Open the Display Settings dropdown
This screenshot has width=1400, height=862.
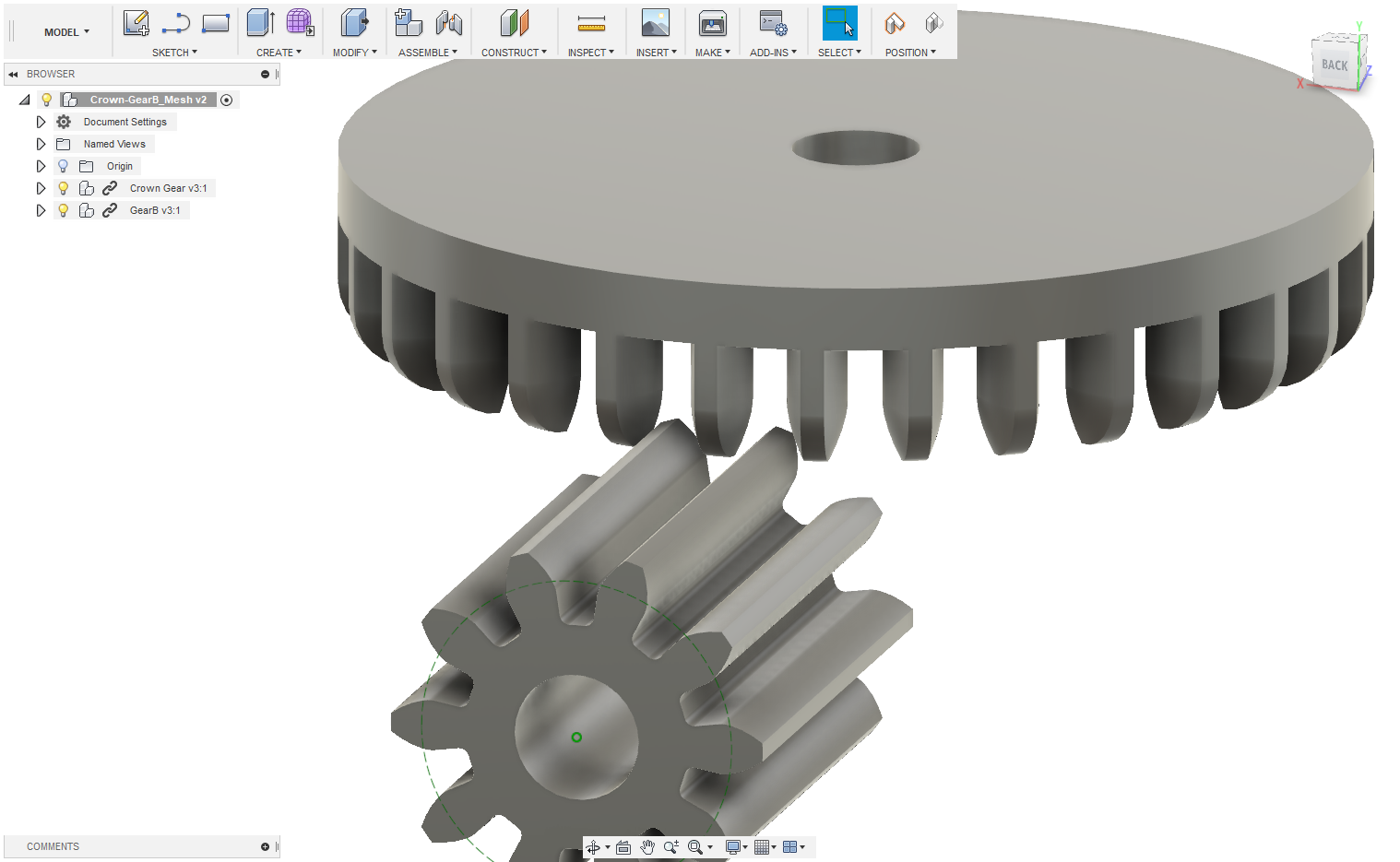(x=732, y=846)
